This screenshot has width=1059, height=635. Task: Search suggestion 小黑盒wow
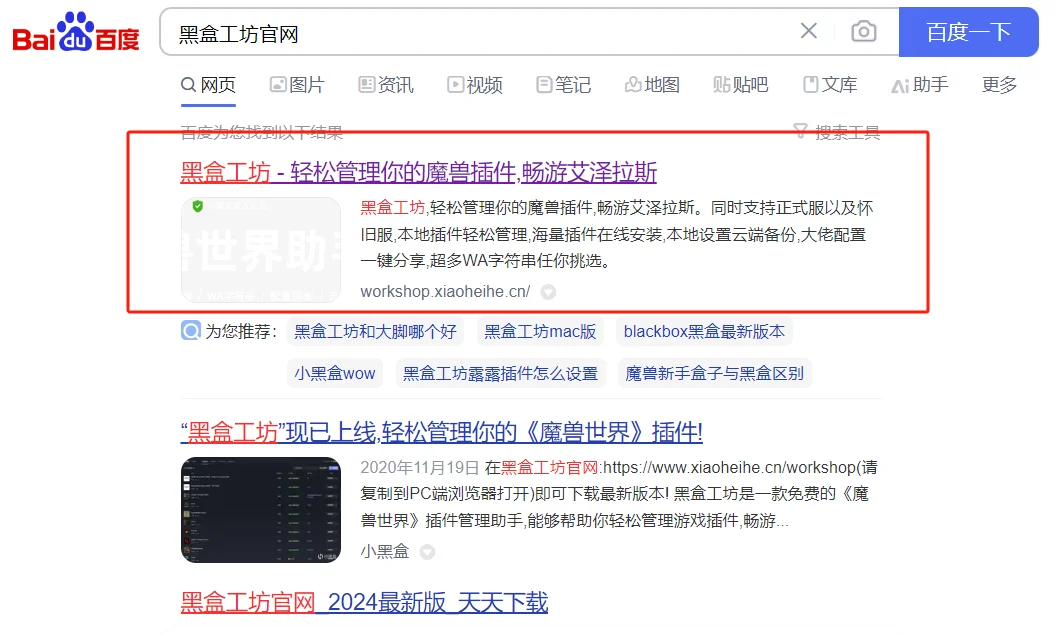334,374
